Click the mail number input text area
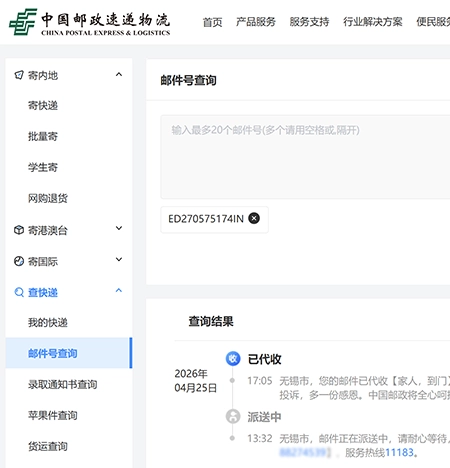450x468 pixels. pos(305,157)
